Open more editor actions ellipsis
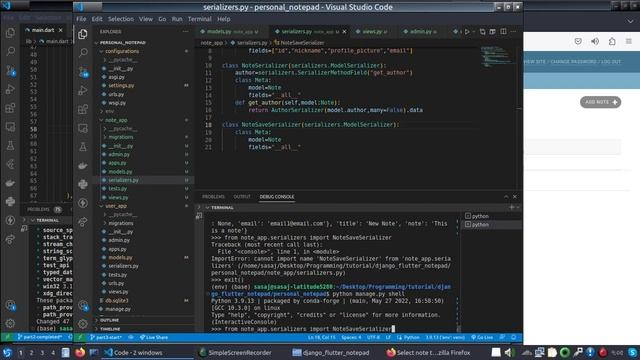640x360 pixels. (x=513, y=31)
